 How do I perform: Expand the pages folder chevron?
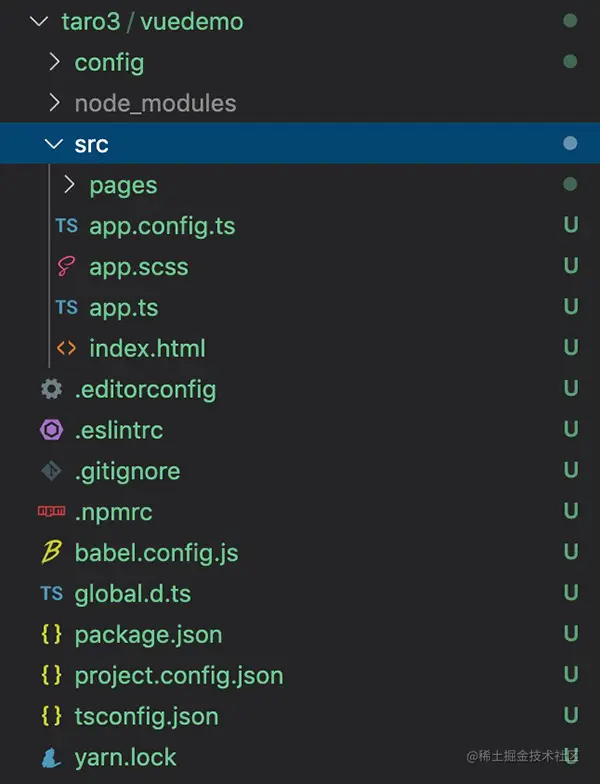[x=69, y=186]
